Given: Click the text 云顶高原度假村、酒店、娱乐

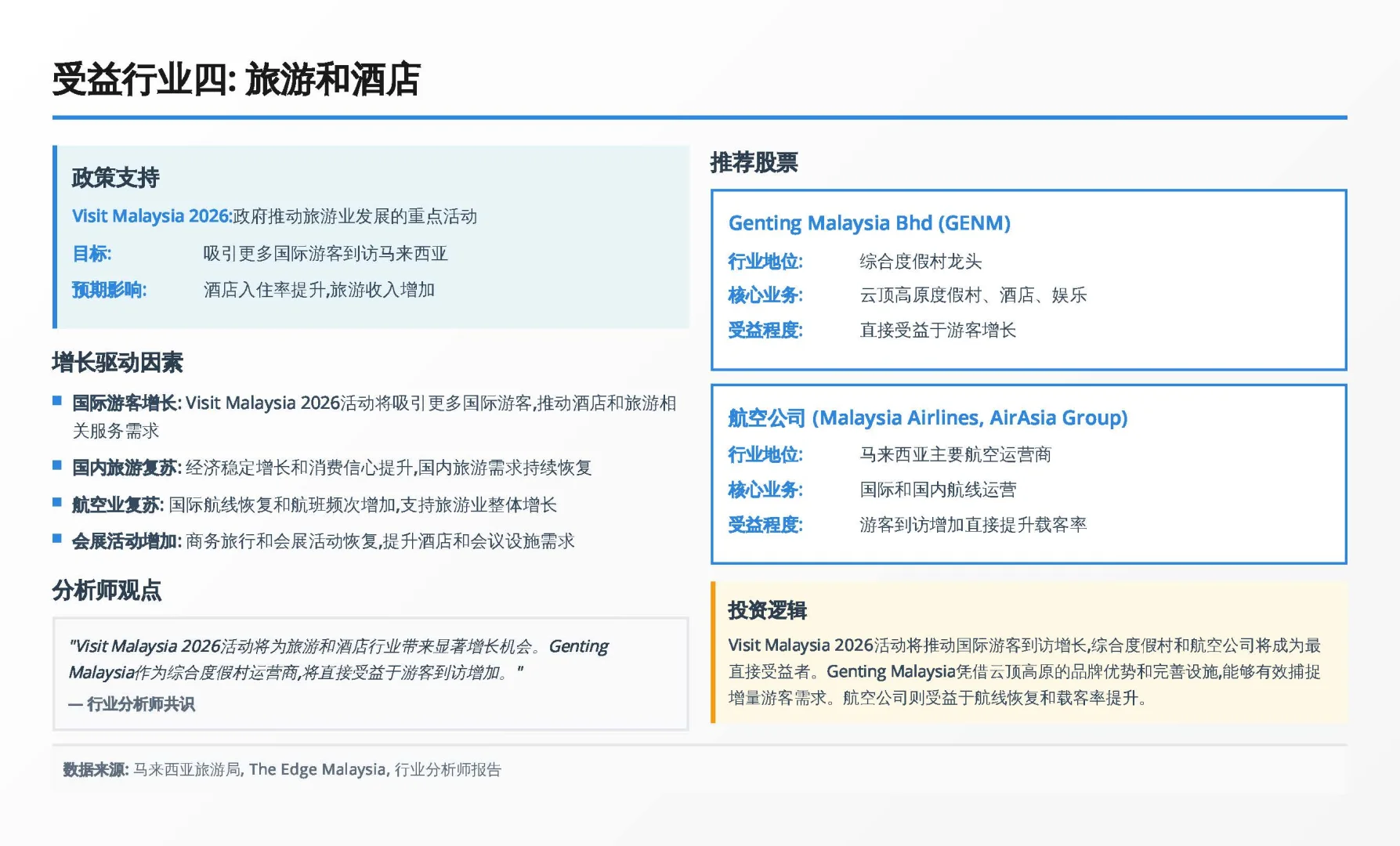Looking at the screenshot, I should pos(973,295).
